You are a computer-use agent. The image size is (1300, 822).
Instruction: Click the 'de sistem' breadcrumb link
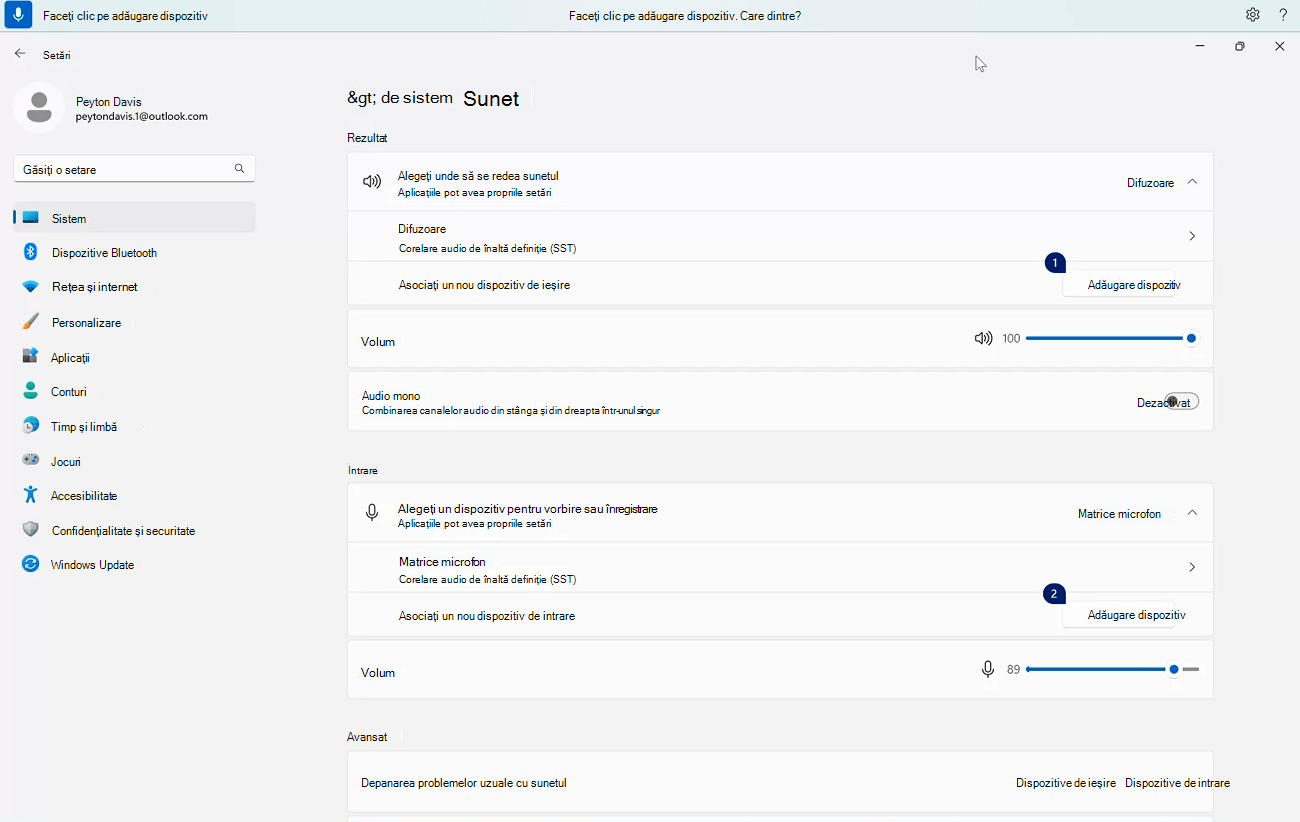(x=417, y=98)
